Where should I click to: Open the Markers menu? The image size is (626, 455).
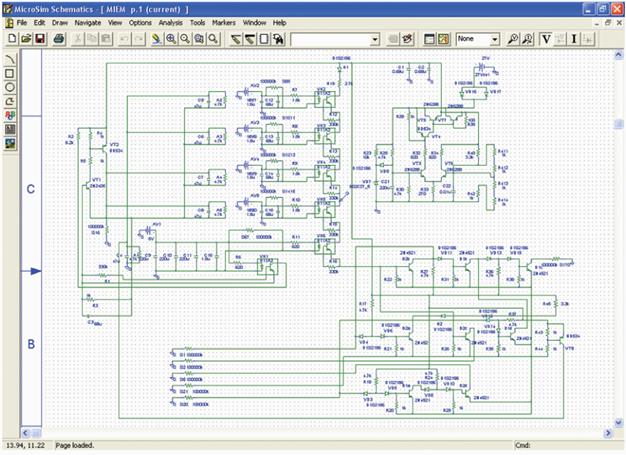coord(223,22)
